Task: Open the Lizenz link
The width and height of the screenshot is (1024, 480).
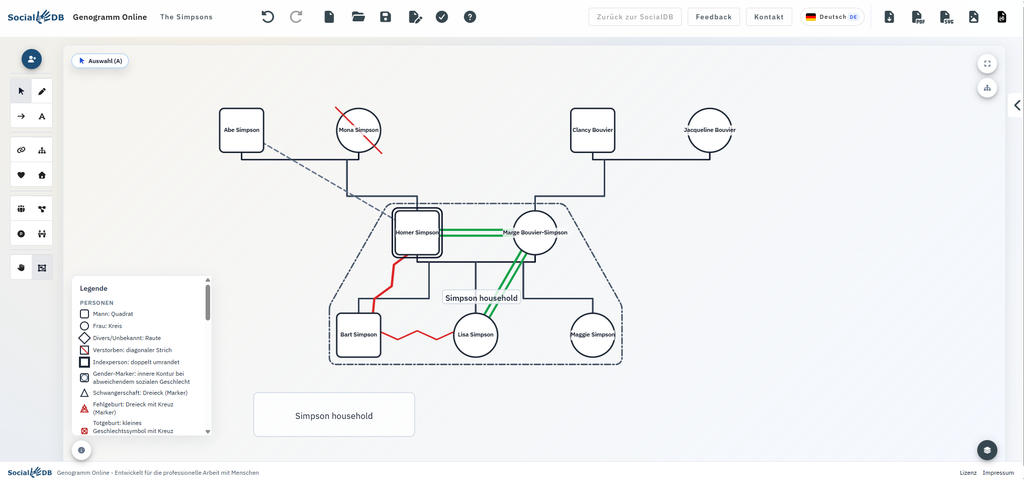Action: click(x=968, y=472)
